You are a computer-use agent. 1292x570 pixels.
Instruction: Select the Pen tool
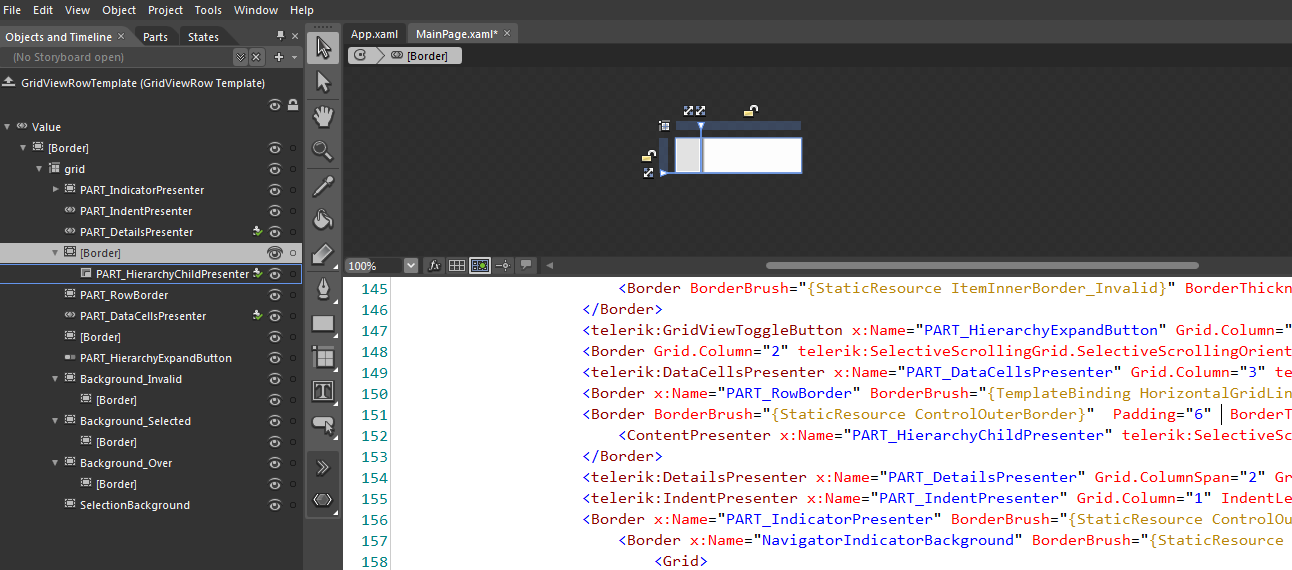coord(323,289)
